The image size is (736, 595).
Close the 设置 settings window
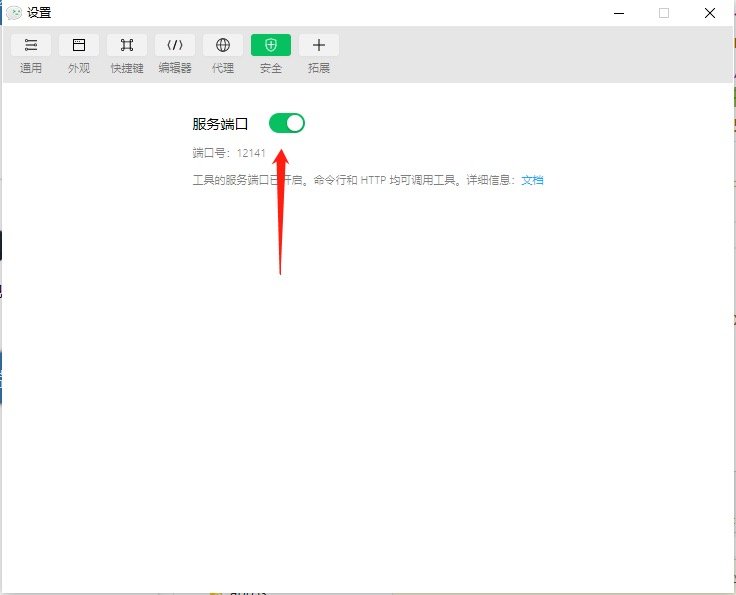coord(709,13)
